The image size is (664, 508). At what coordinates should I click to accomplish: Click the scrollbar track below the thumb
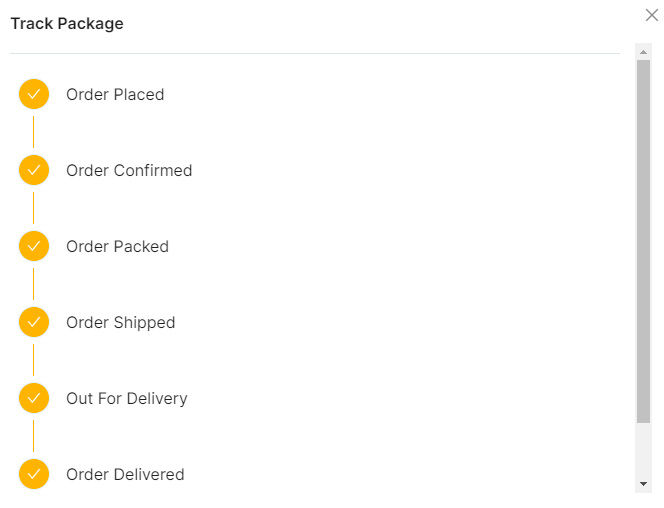643,450
